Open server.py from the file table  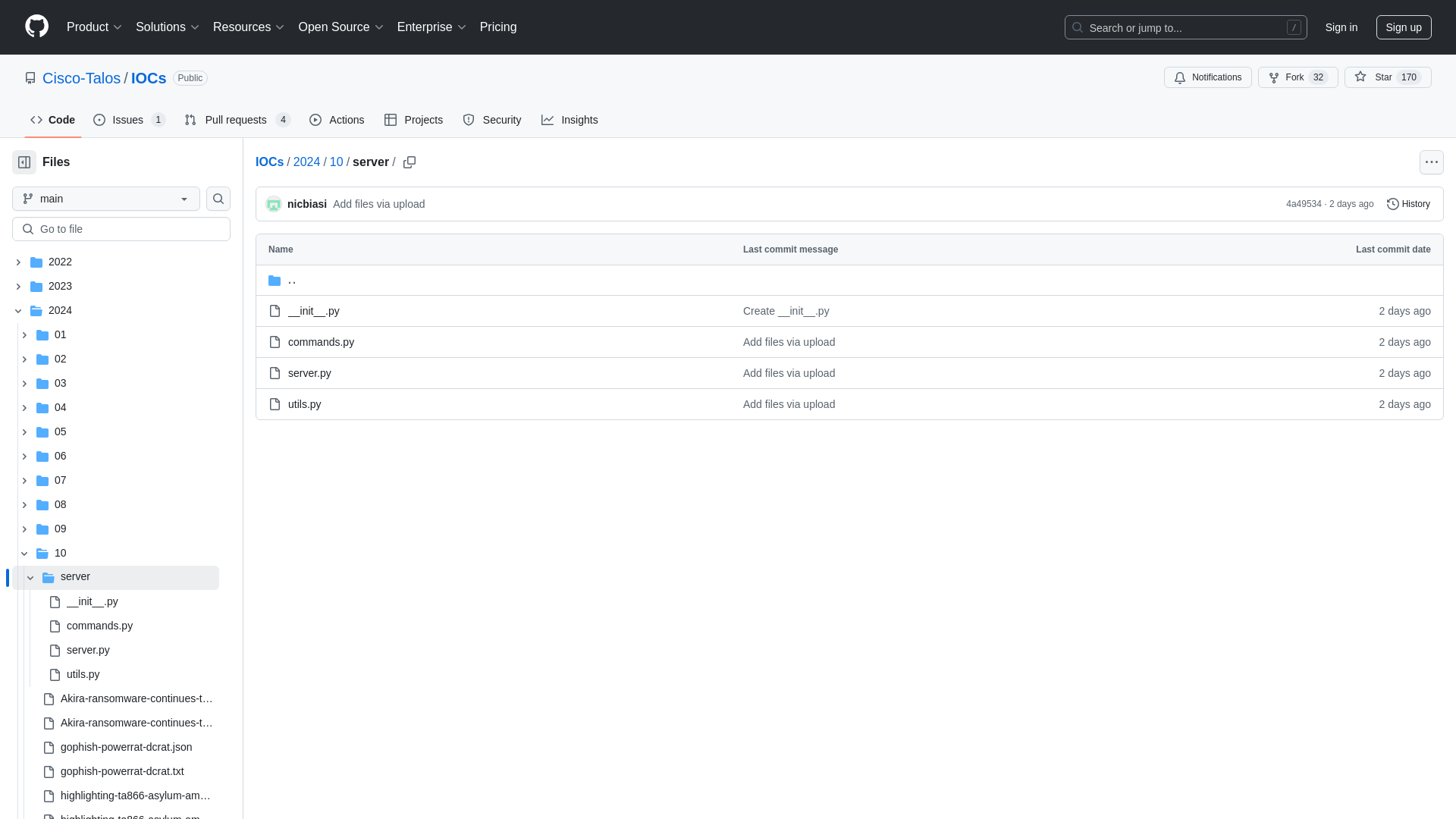coord(309,373)
